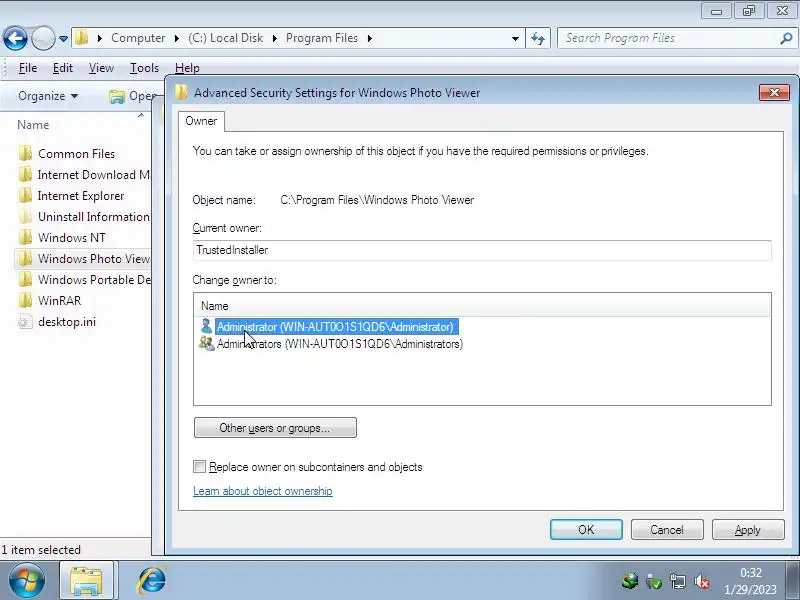Click the Cancel button

[x=667, y=530]
